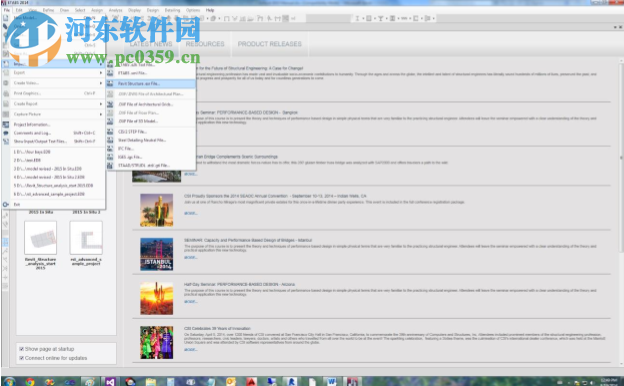Expand the Capture Picture submenu arrow

[101, 114]
